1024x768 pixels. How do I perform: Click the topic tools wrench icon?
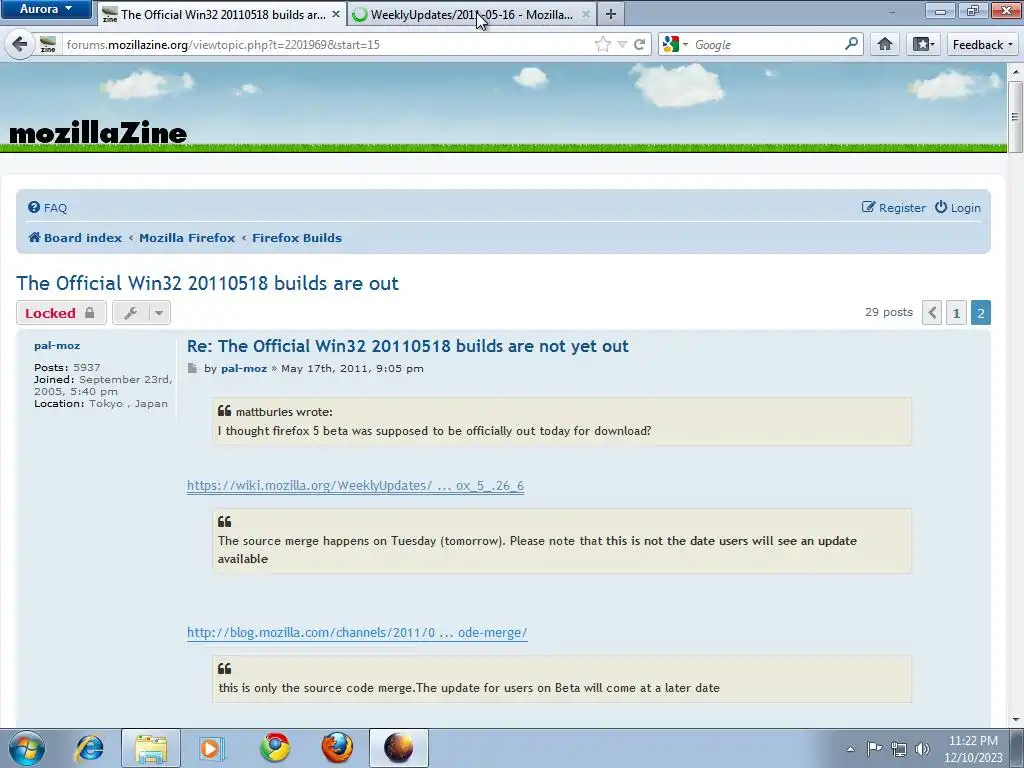[131, 313]
